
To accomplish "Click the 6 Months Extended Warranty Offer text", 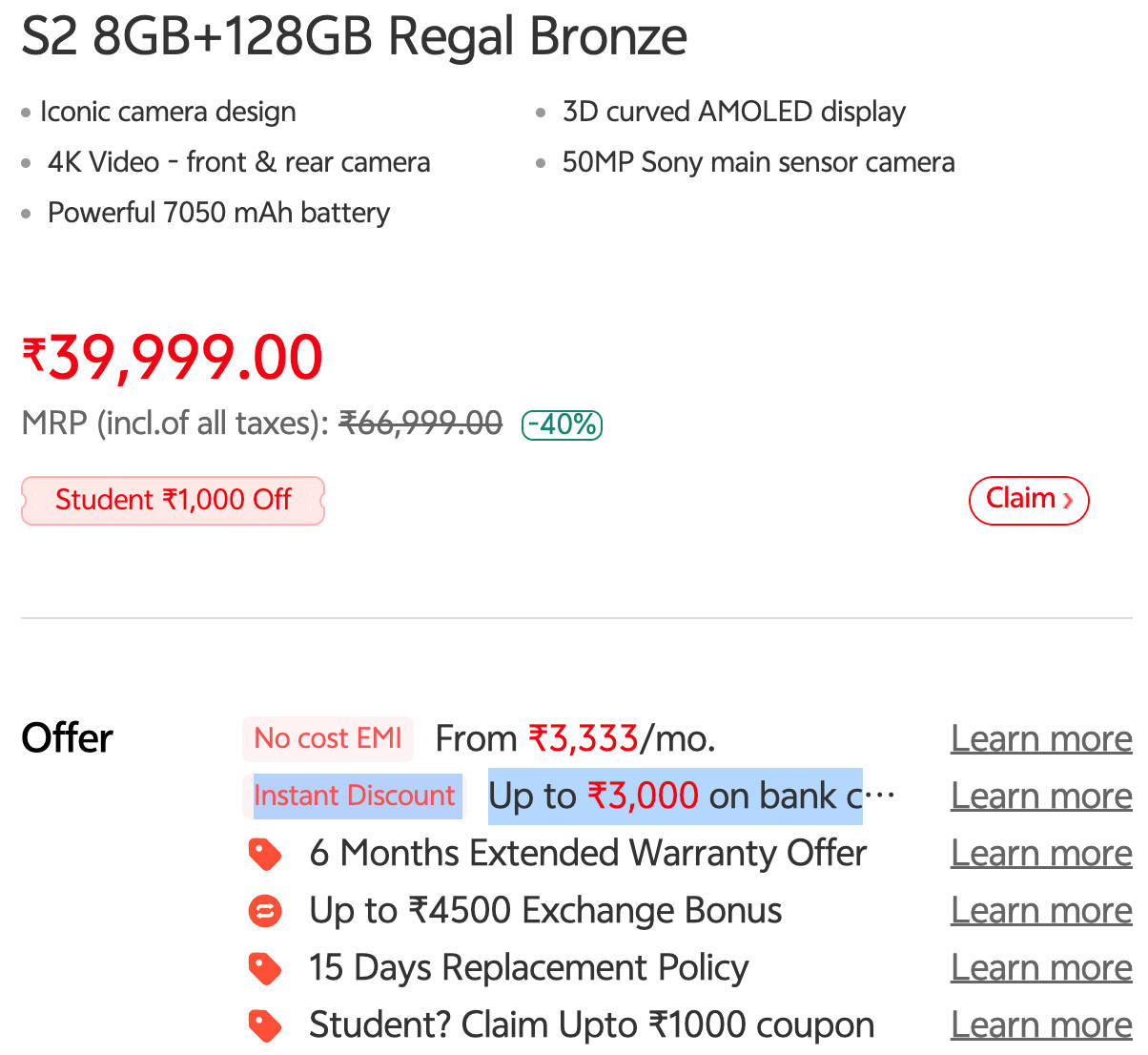I will [588, 853].
